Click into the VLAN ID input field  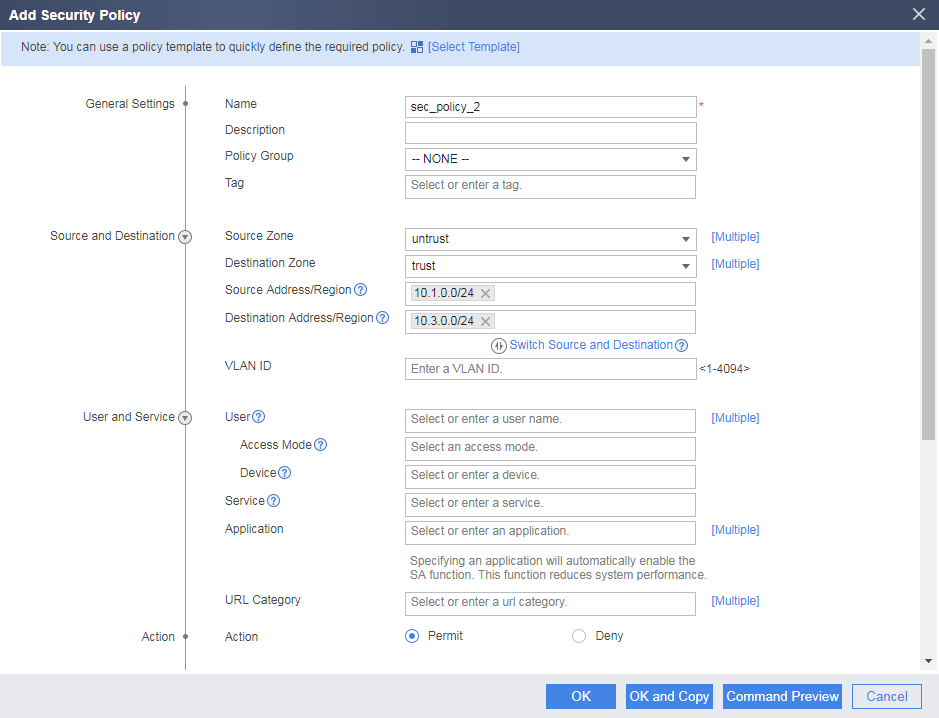pyautogui.click(x=550, y=369)
